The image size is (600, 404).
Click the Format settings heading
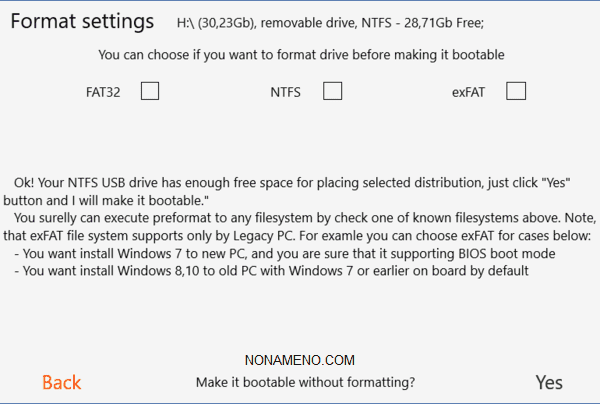pos(83,22)
